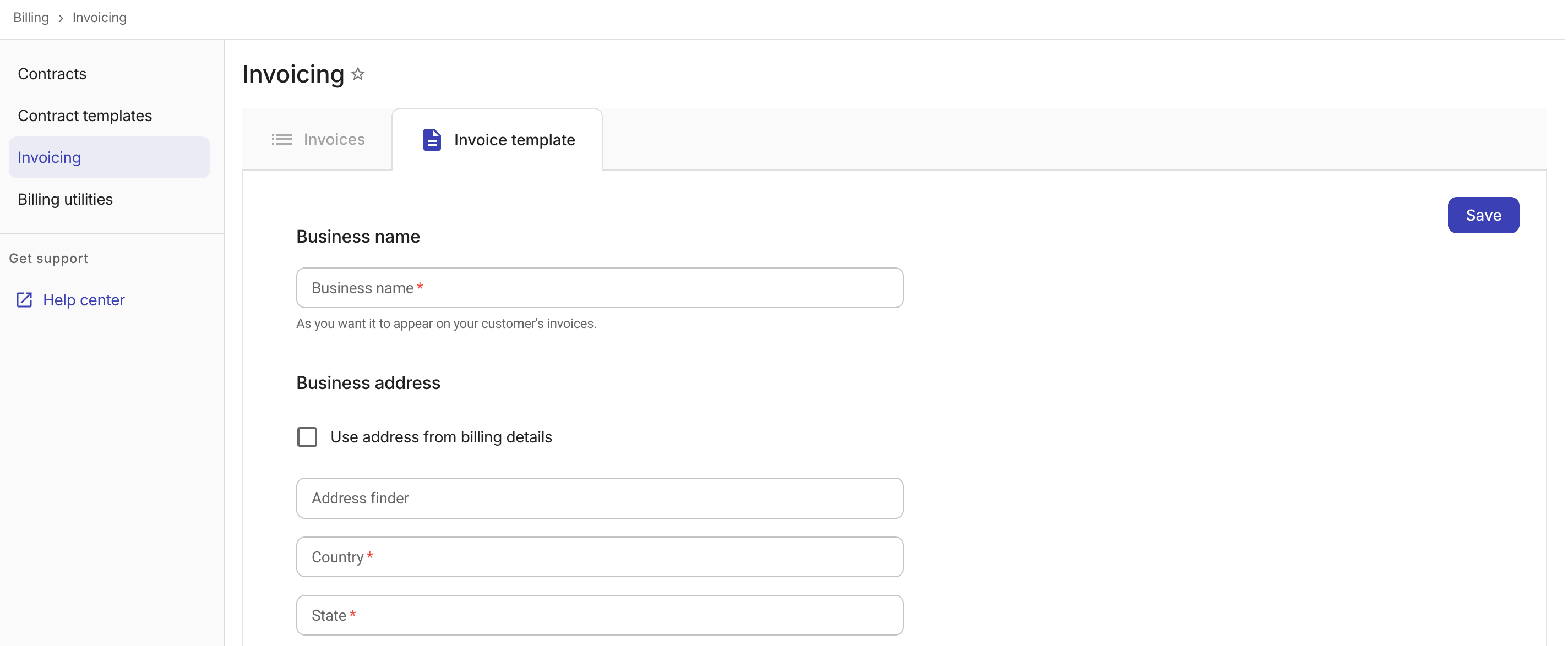This screenshot has height=646, width=1568.
Task: Click the Help center external link icon
Action: pyautogui.click(x=24, y=300)
